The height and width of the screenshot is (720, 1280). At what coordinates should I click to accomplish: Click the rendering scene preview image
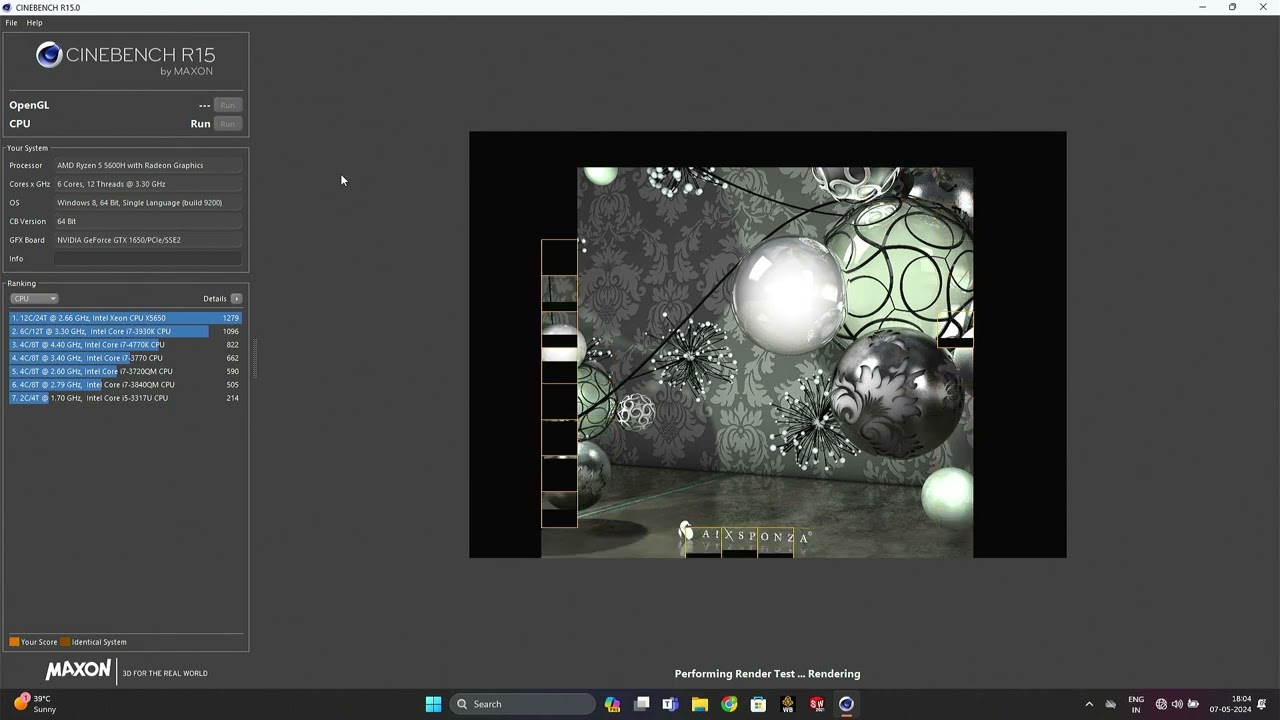click(x=767, y=345)
